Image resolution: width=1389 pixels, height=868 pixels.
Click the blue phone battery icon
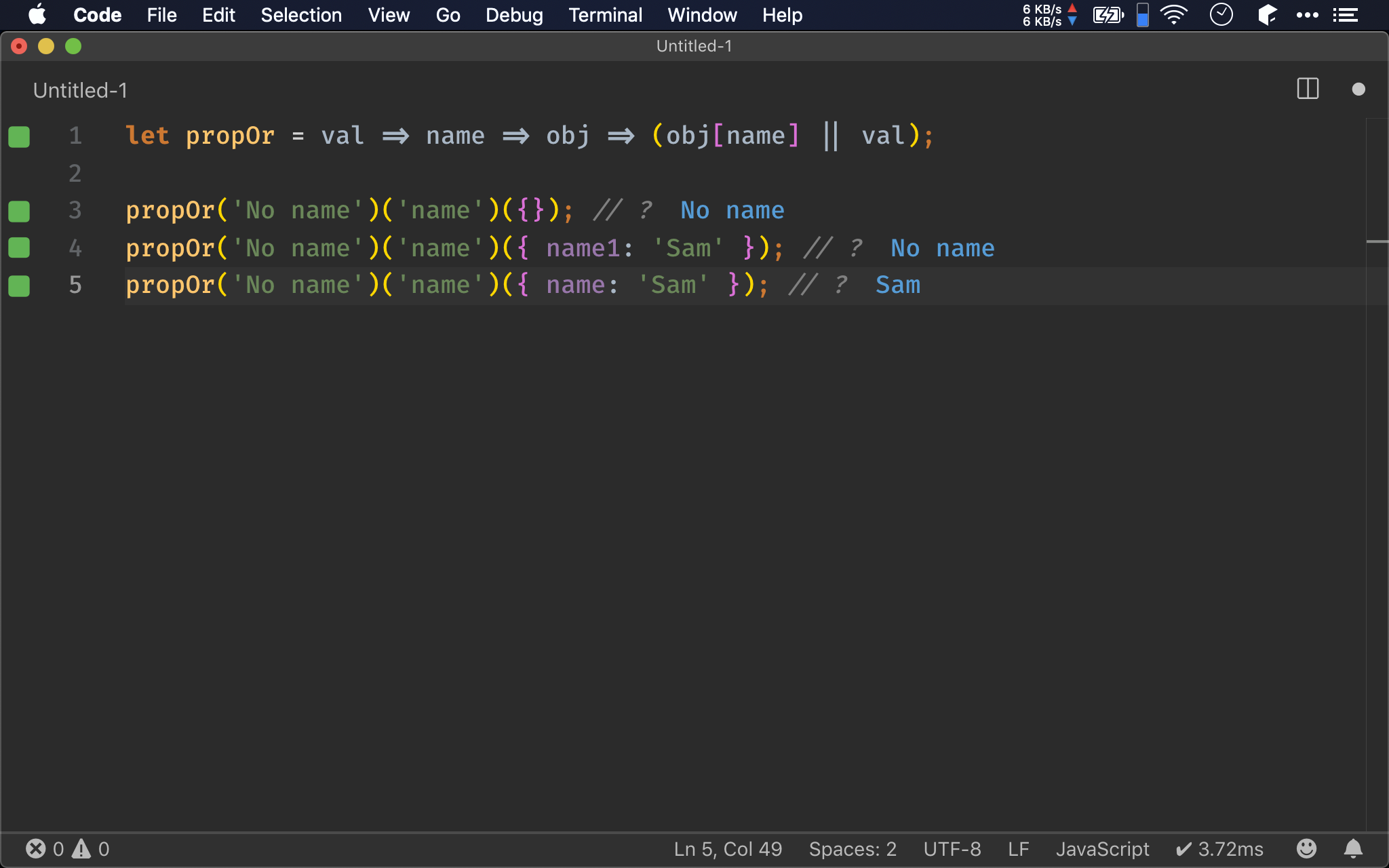coord(1143,15)
